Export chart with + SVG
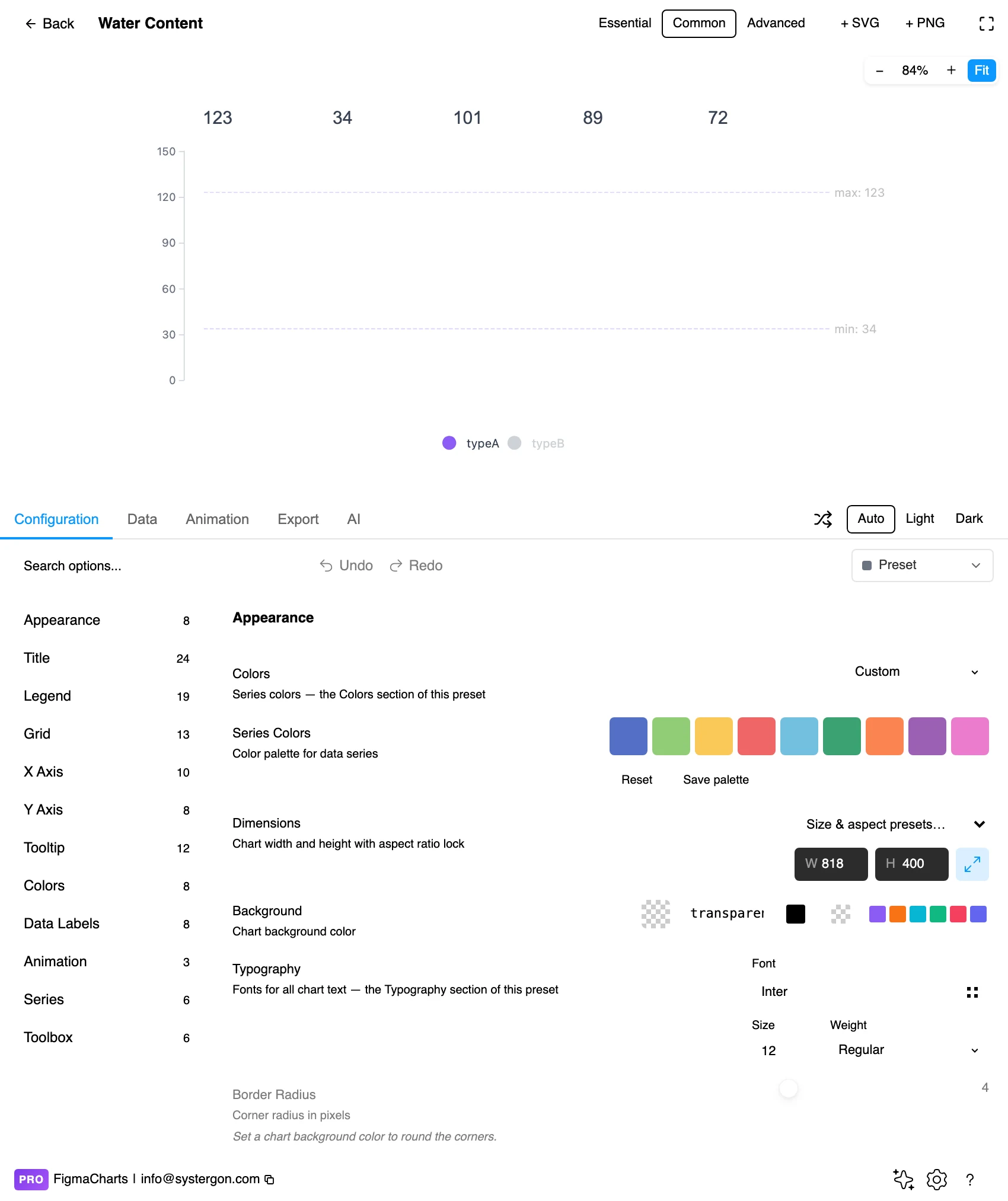This screenshot has height=1201, width=1008. coord(859,23)
